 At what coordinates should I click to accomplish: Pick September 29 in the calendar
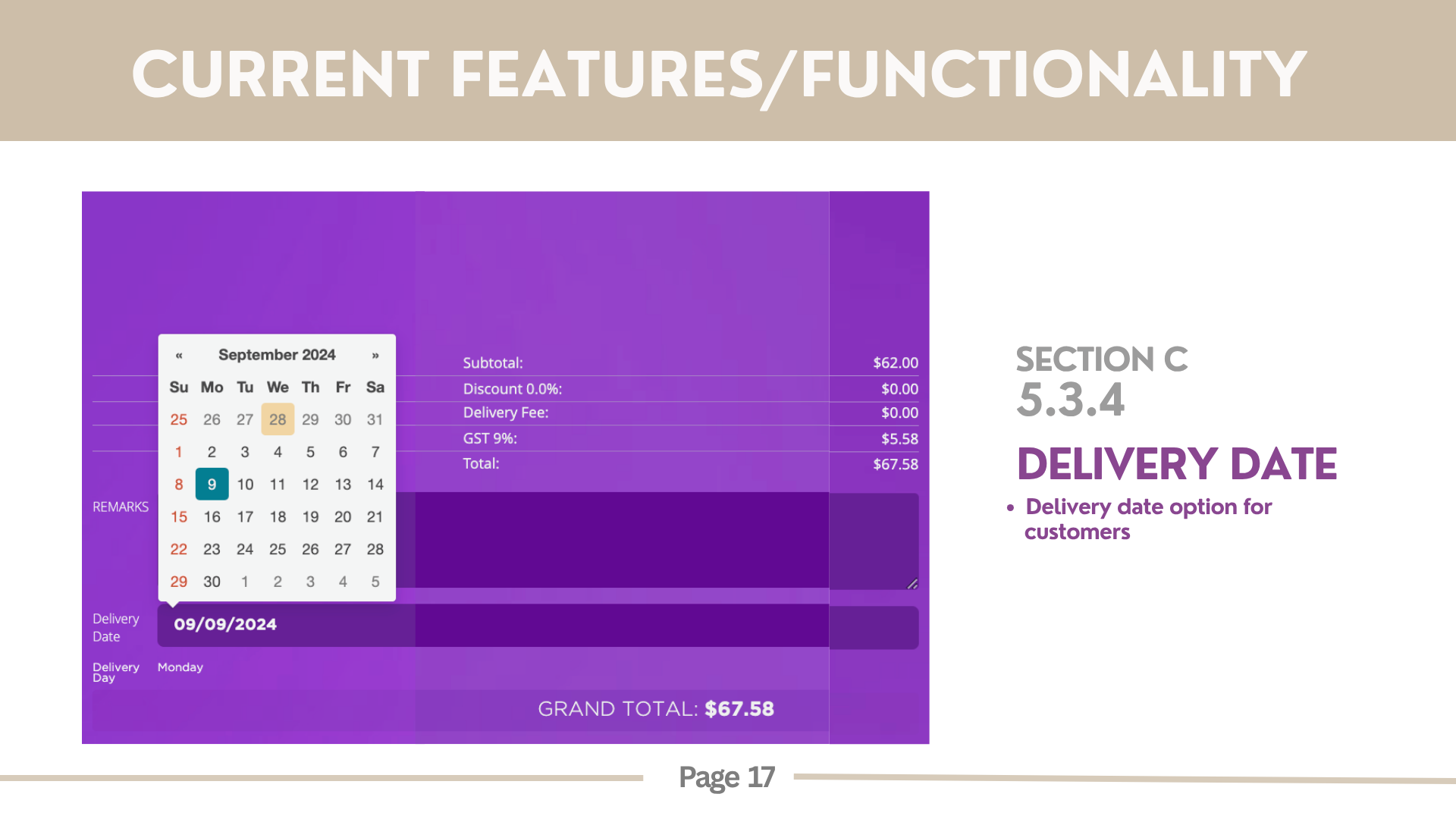[x=179, y=582]
